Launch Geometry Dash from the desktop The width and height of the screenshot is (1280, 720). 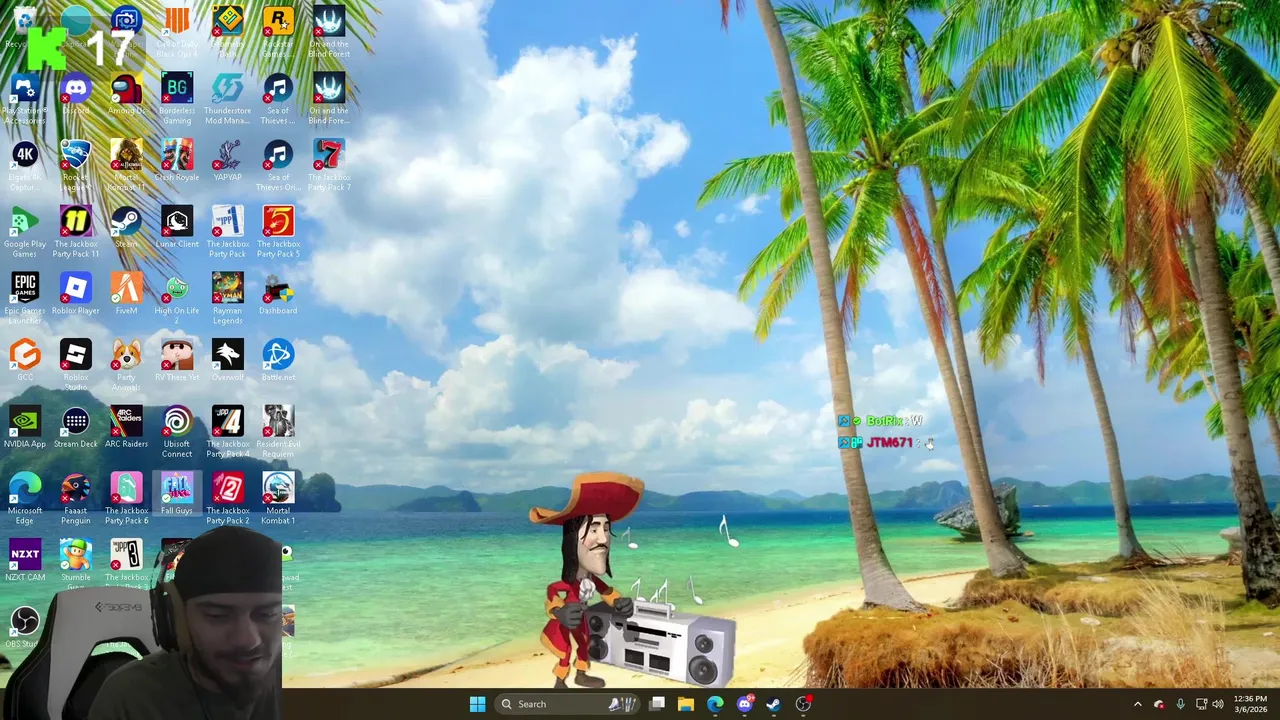tap(228, 30)
